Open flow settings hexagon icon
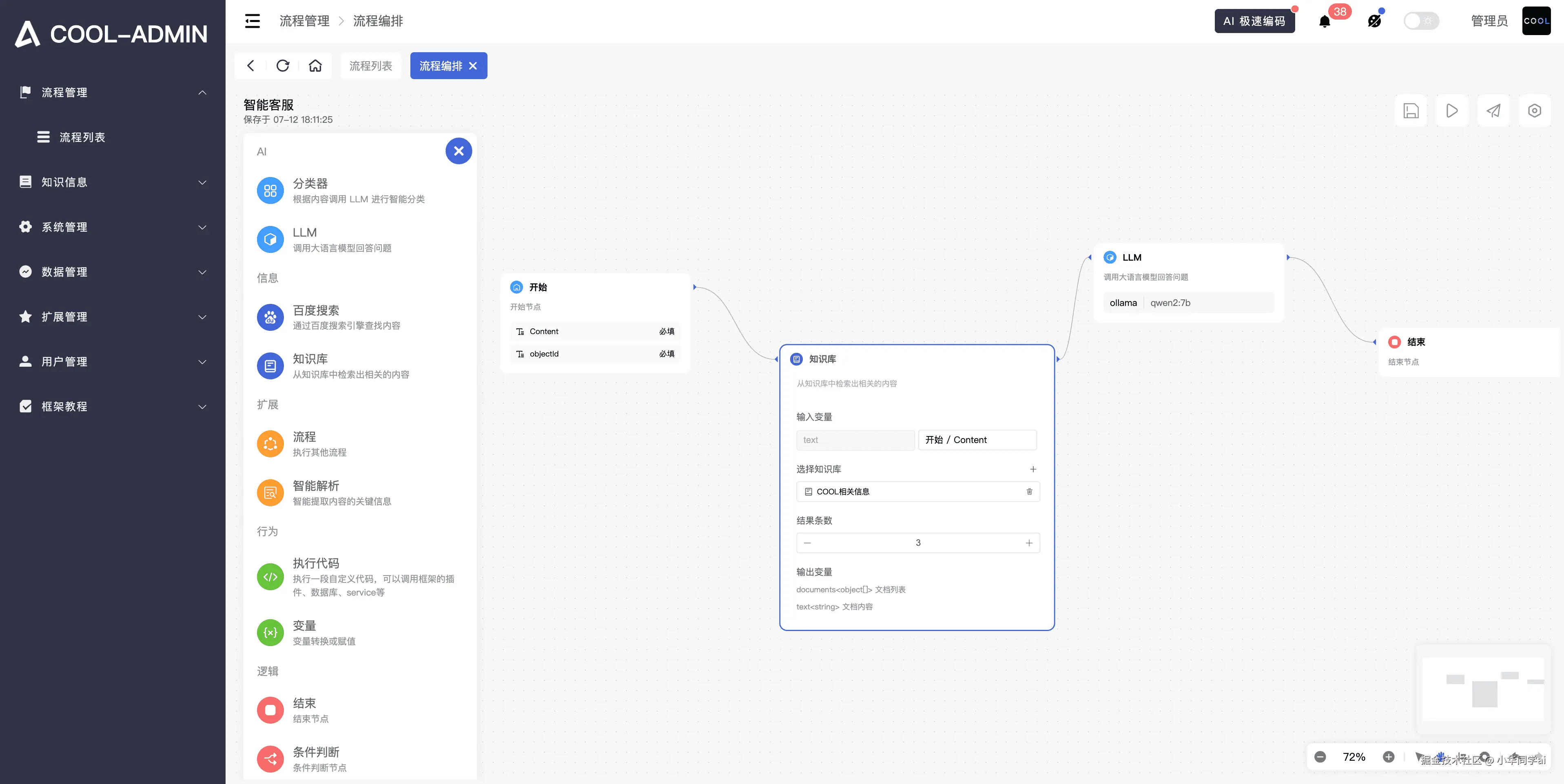 pyautogui.click(x=1534, y=111)
